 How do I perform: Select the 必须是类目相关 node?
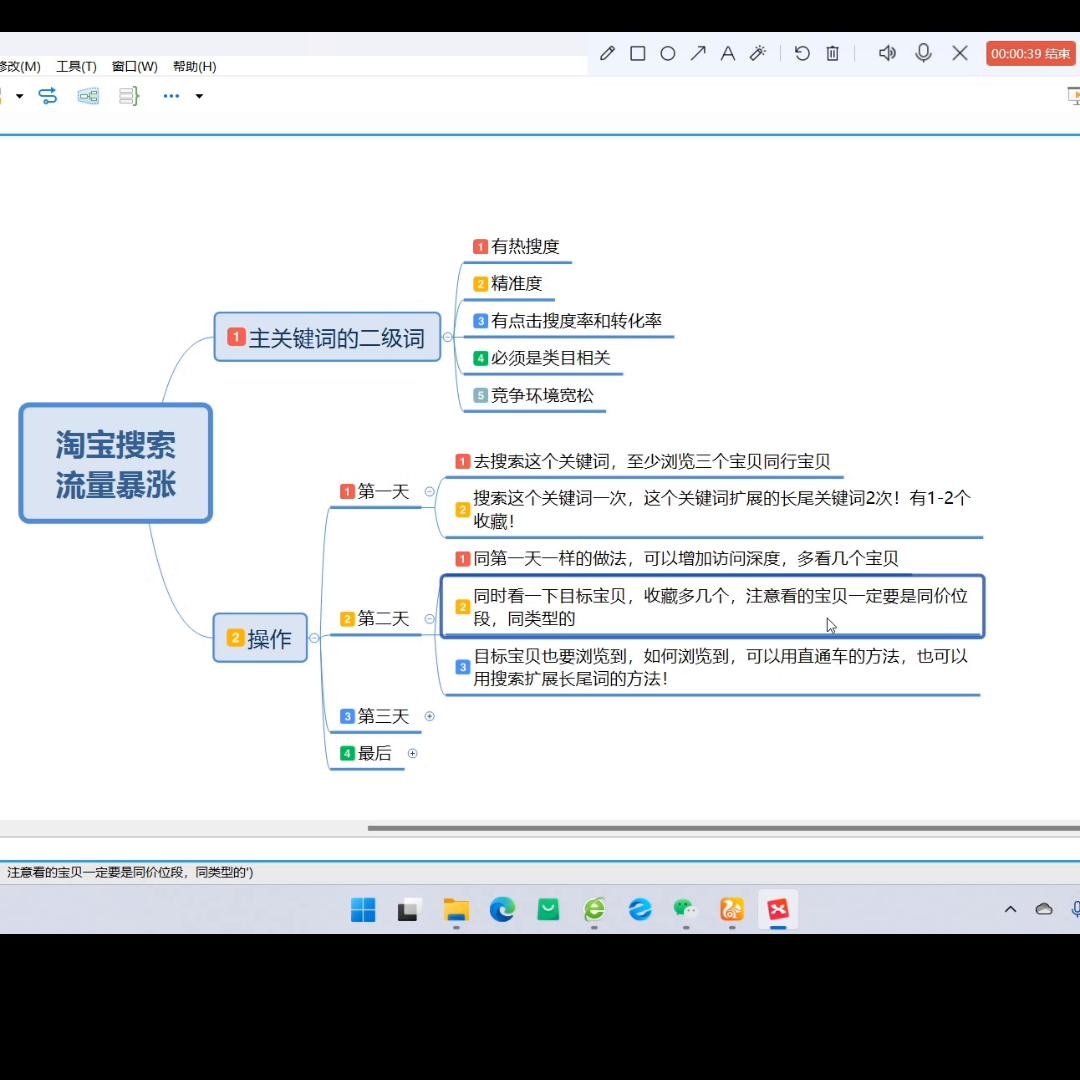click(x=543, y=358)
